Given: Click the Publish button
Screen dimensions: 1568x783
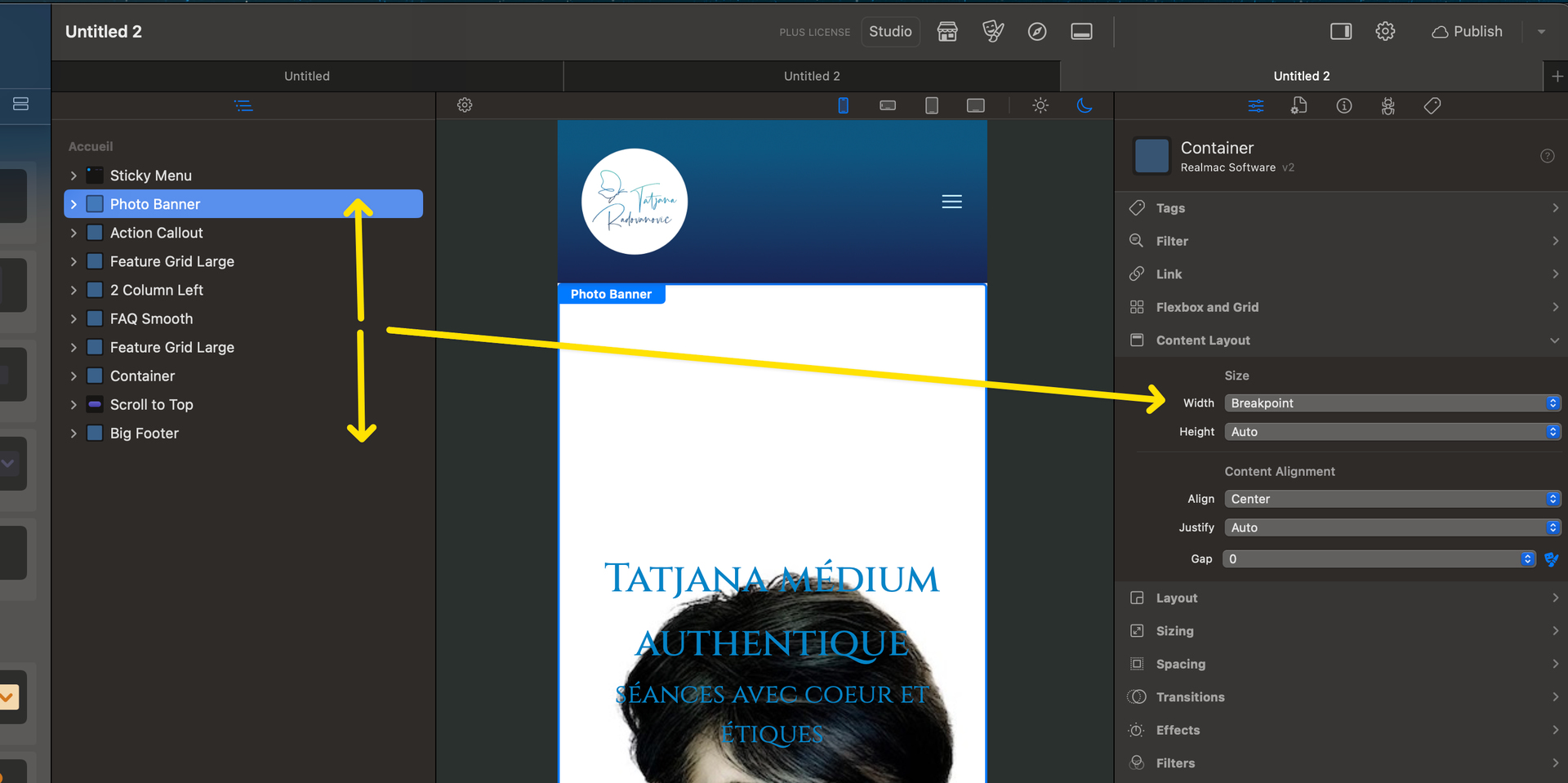Looking at the screenshot, I should pos(1468,32).
